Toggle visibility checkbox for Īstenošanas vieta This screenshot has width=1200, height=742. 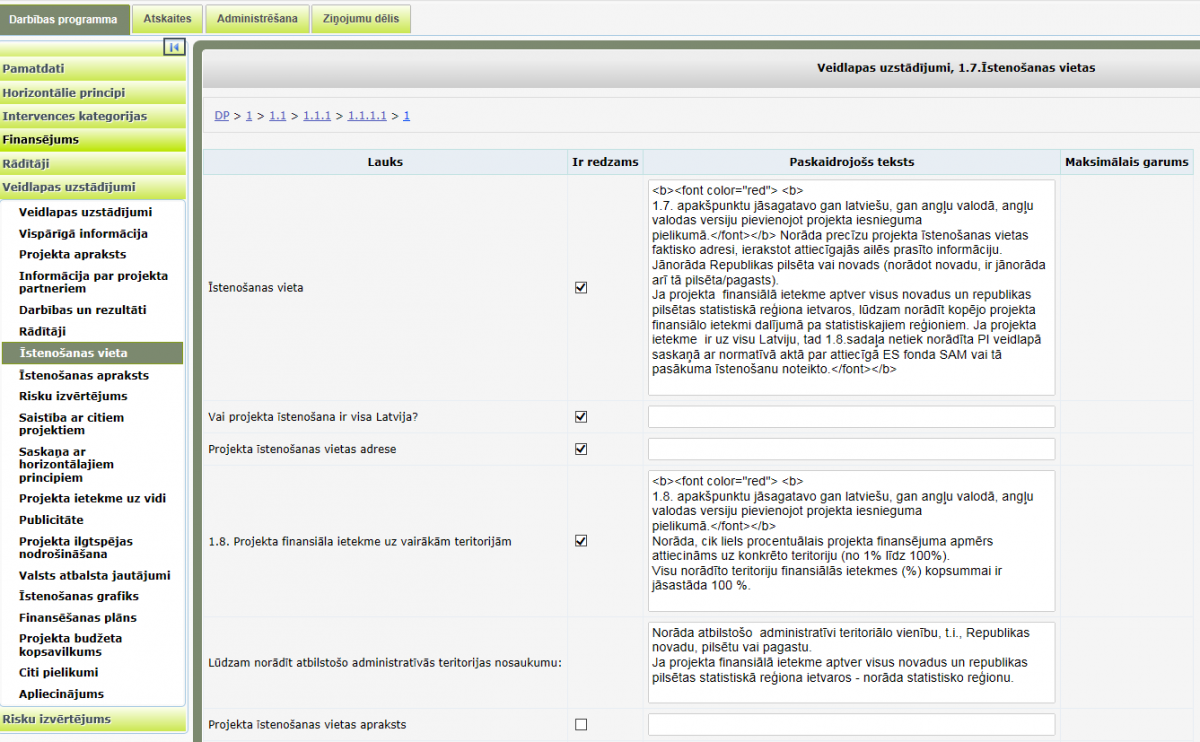(581, 288)
